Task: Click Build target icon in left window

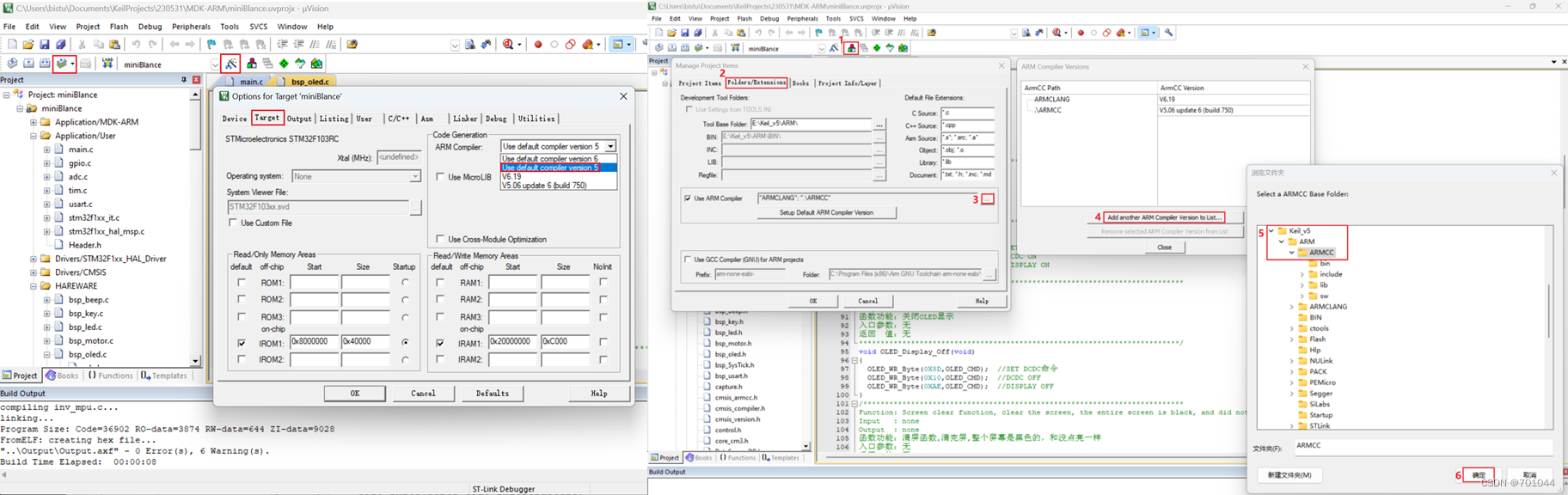Action: 28,64
